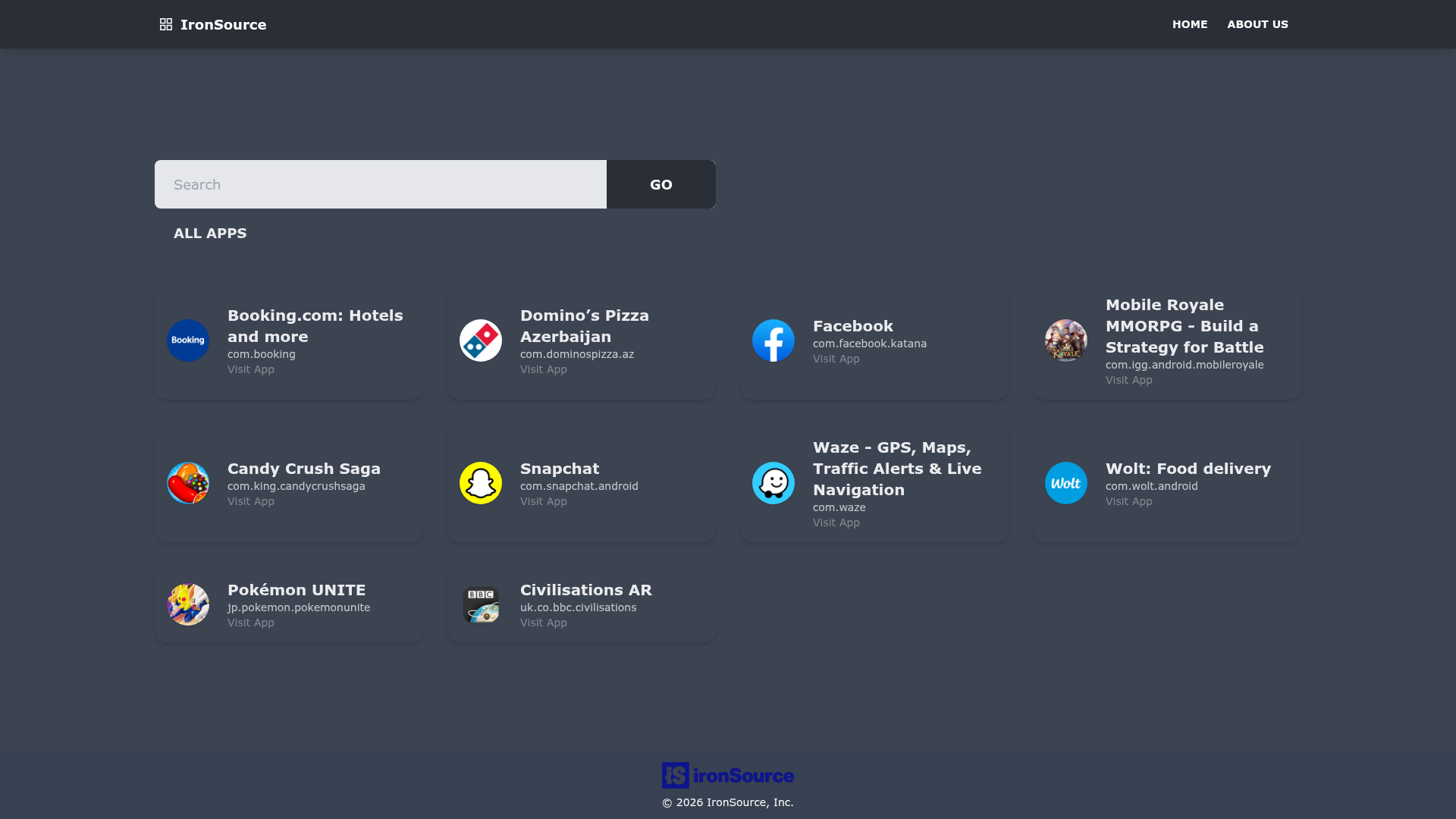Viewport: 1456px width, 819px height.
Task: Select the "Domino's Pizza Azerbaijan" title
Action: pyautogui.click(x=585, y=326)
